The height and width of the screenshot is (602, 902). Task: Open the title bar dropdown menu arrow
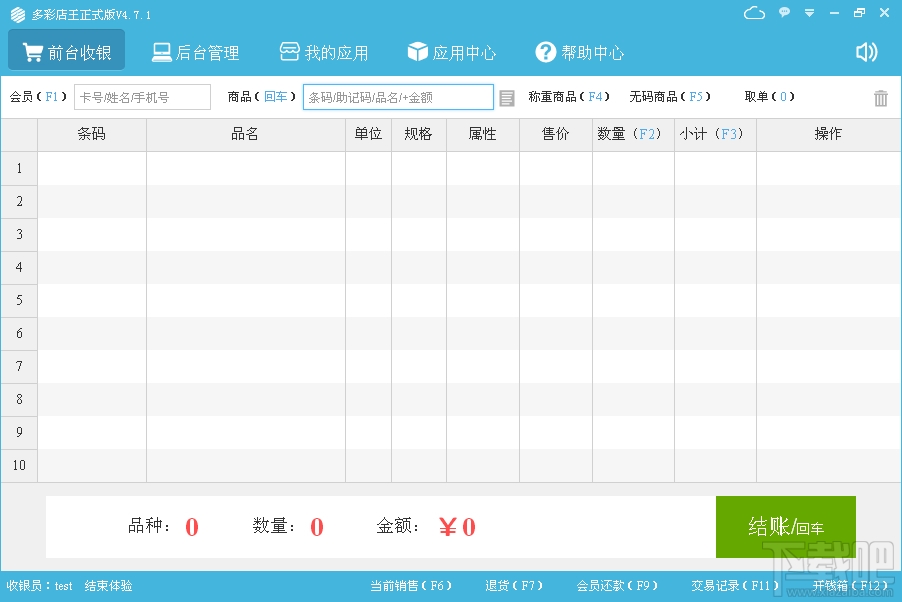coord(809,13)
